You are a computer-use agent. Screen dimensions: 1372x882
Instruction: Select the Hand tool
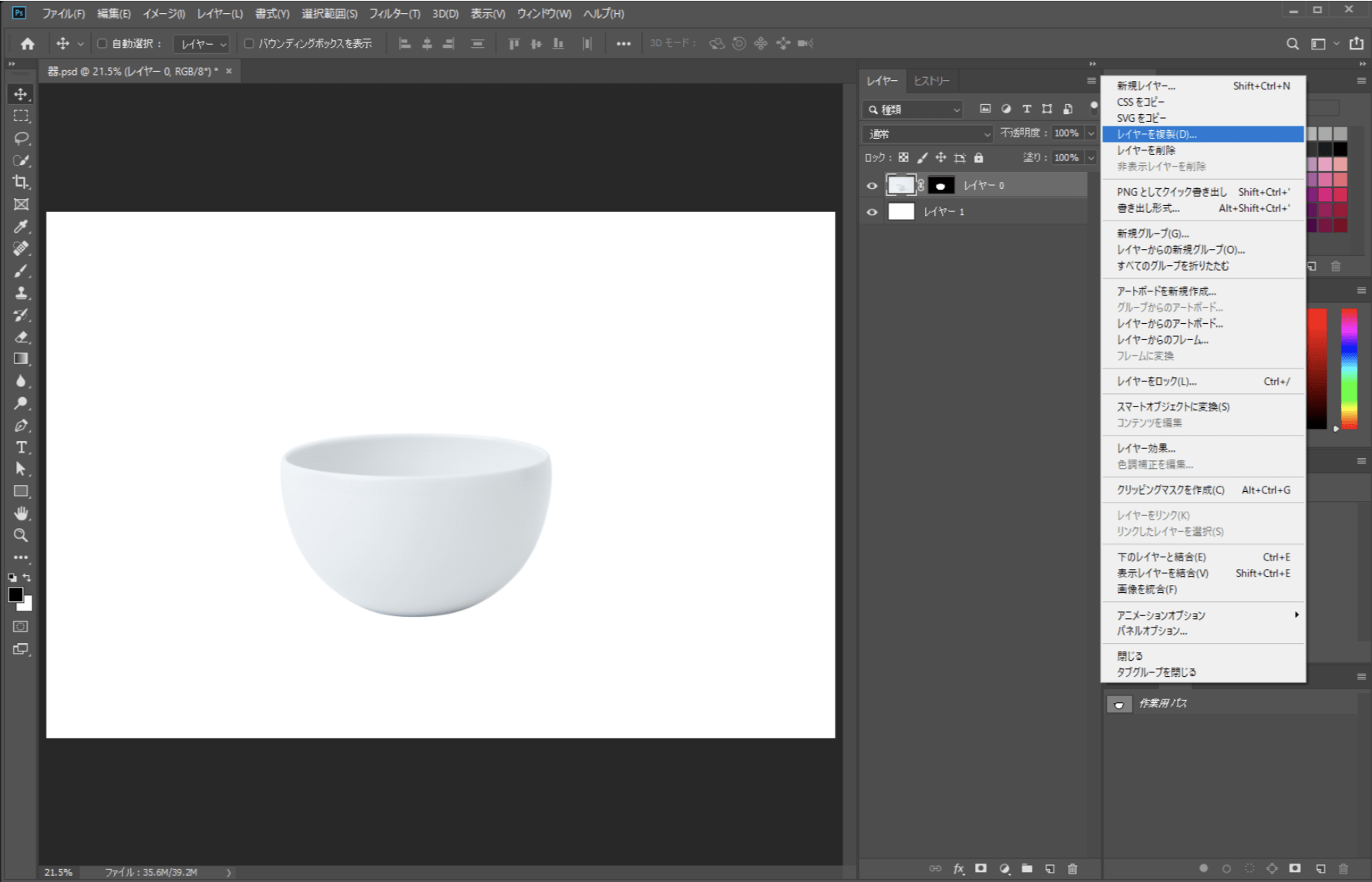[21, 513]
